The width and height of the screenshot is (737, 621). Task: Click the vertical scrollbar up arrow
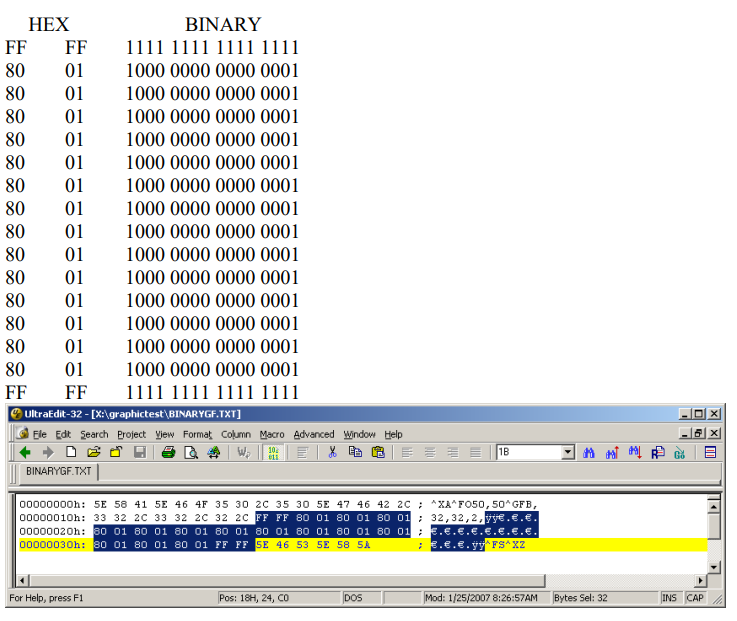pyautogui.click(x=713, y=506)
